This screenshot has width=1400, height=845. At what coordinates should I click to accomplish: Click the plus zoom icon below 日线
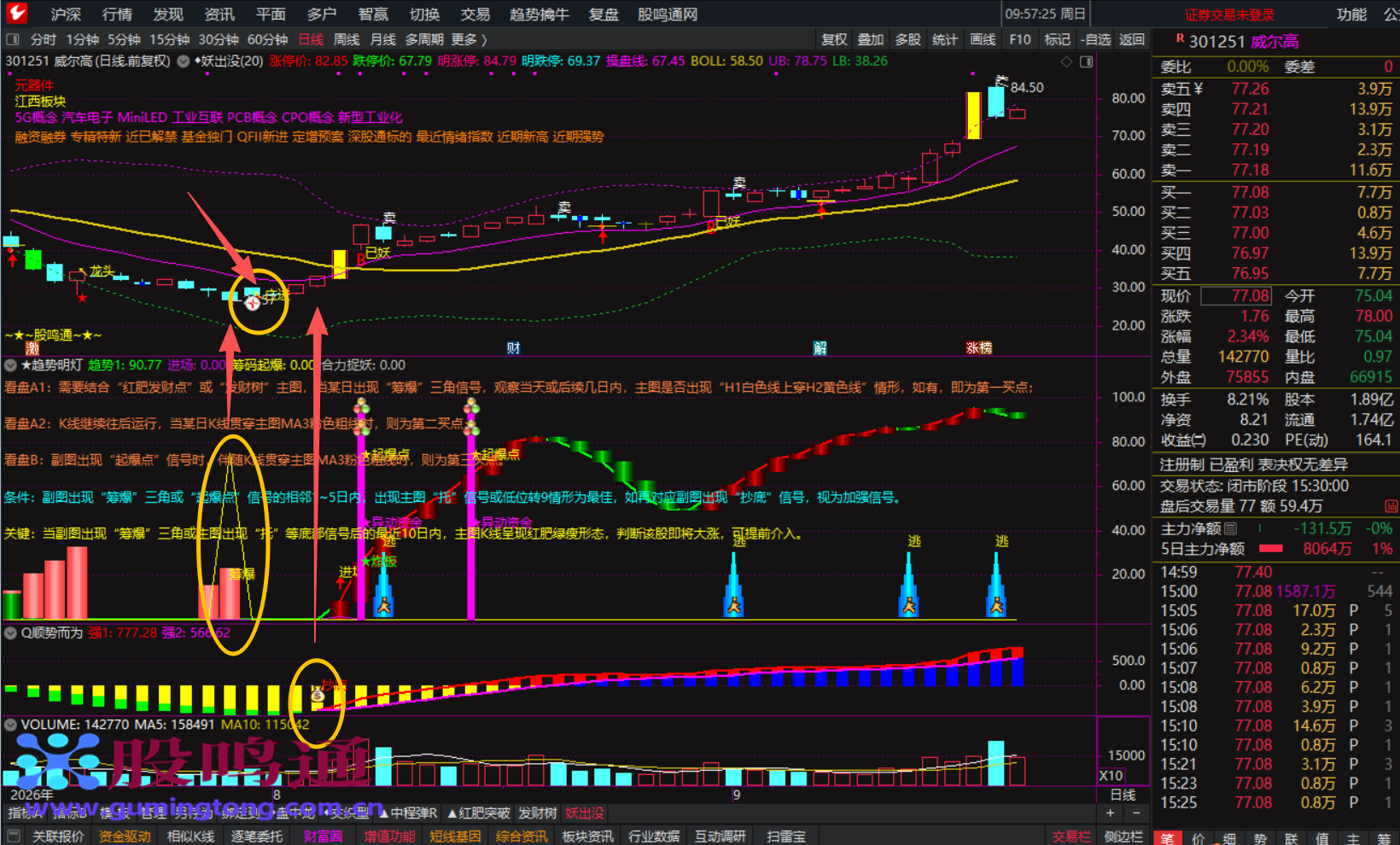point(1110,813)
